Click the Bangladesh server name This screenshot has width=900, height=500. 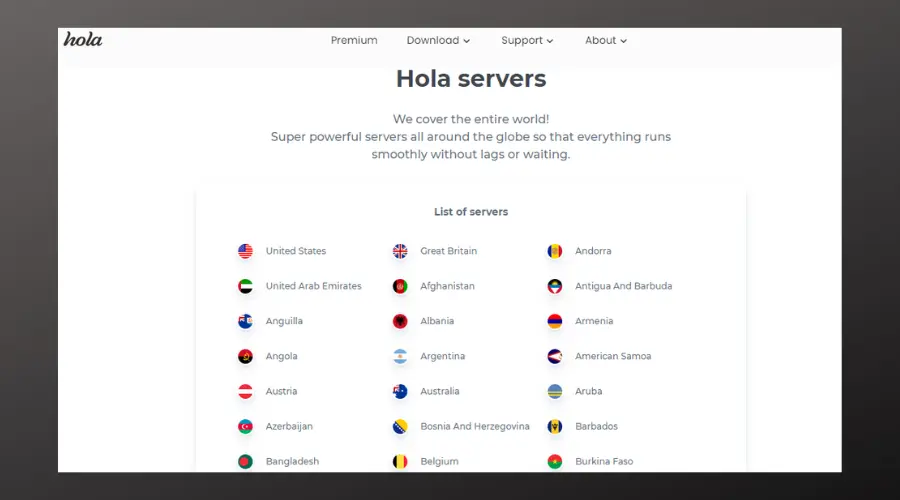[x=292, y=461]
